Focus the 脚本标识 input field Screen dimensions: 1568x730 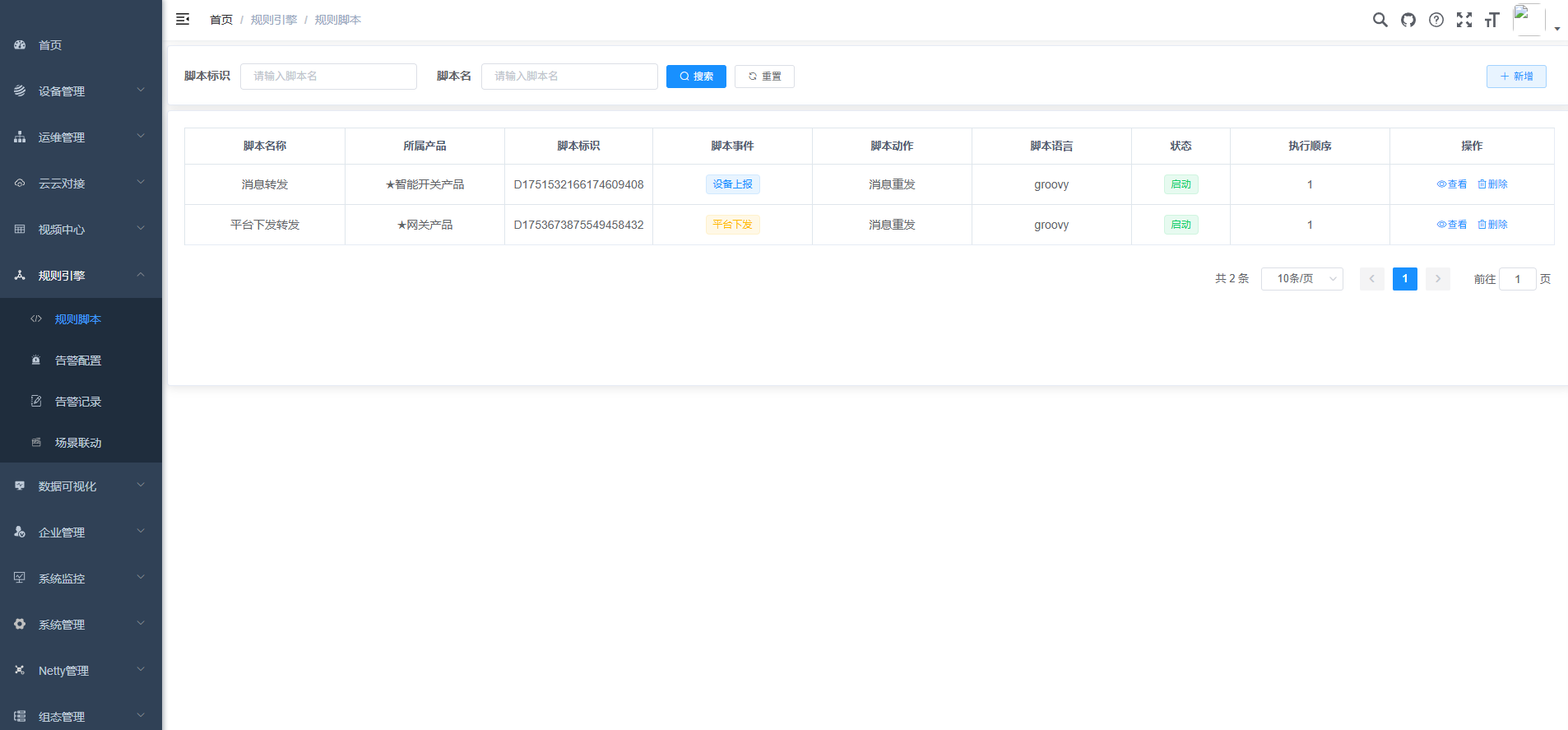click(x=328, y=77)
